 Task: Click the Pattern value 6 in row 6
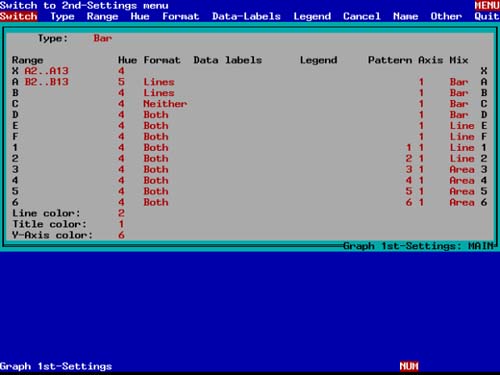409,202
